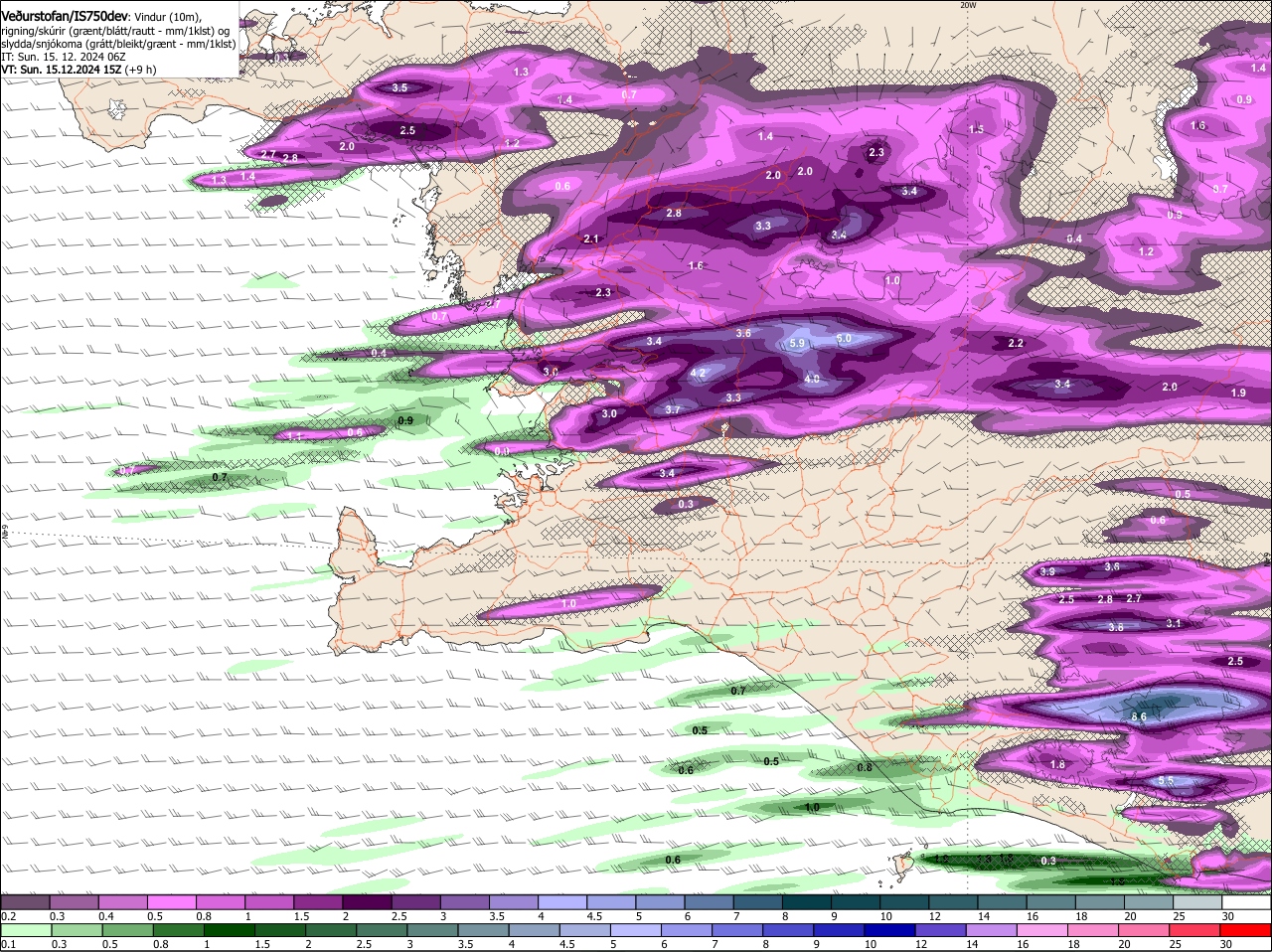Select the darkest green 1 mm rain swatch
Viewport: 1272px width, 952px height.
[x=230, y=930]
